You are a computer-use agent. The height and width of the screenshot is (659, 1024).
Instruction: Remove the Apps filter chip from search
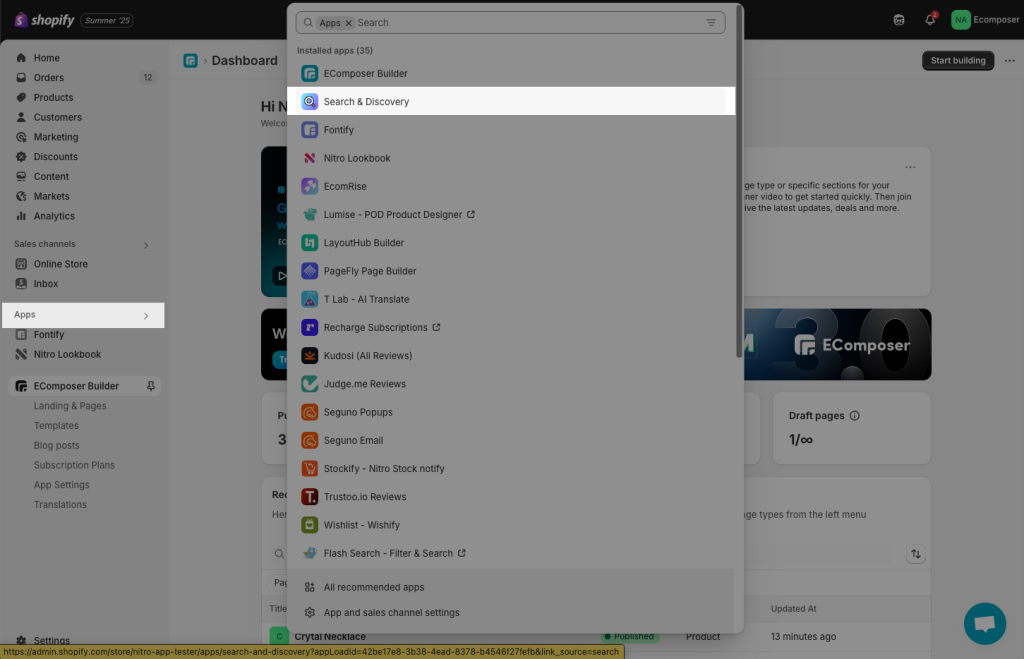click(x=349, y=23)
